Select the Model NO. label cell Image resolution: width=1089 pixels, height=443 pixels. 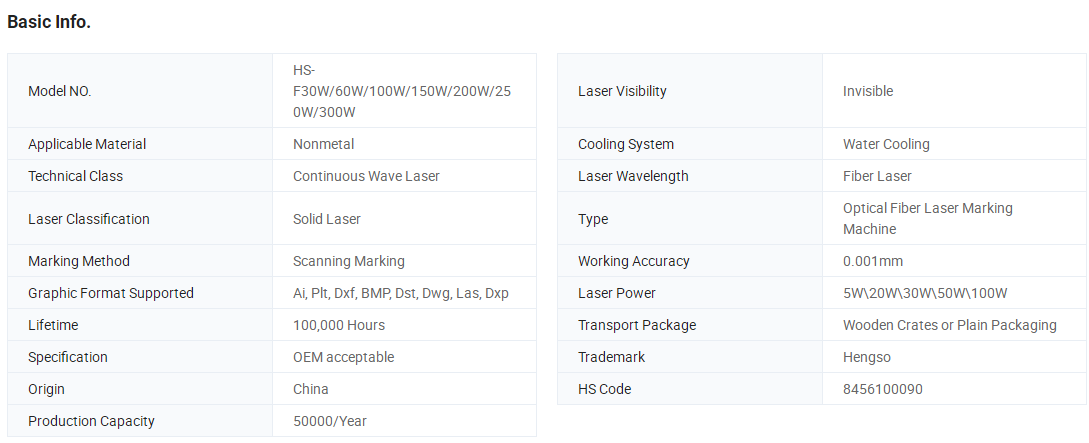140,91
